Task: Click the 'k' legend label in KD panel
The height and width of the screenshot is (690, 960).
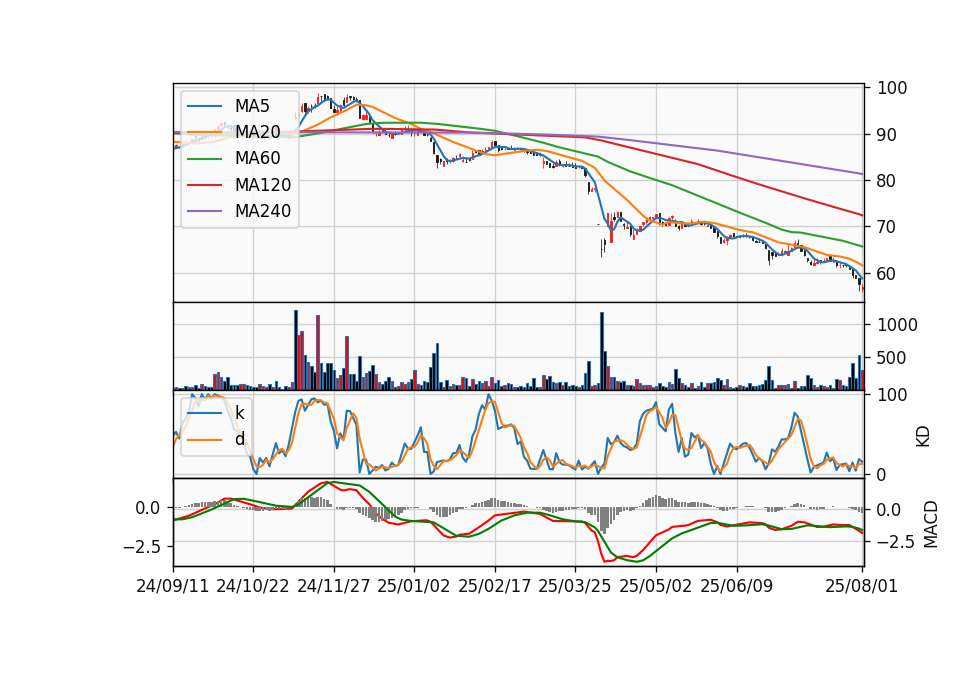Action: 239,413
